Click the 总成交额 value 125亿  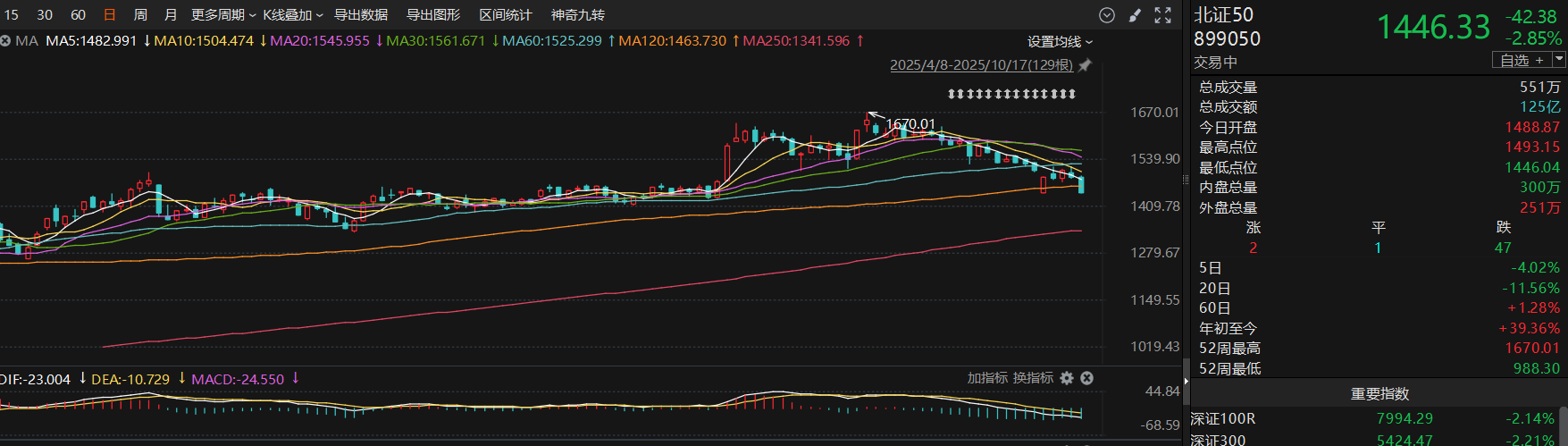1540,107
